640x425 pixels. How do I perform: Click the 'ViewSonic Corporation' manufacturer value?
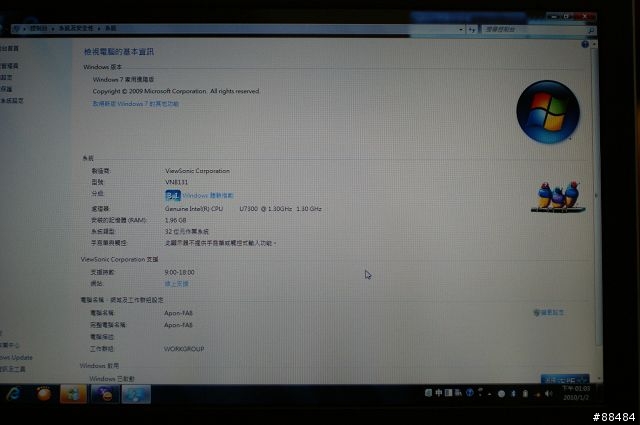[197, 171]
